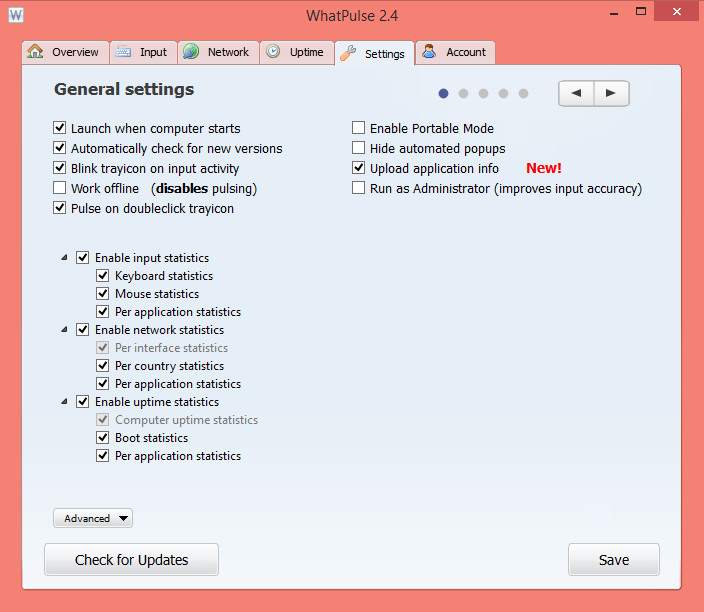Click the person icon on Account tab

point(429,51)
